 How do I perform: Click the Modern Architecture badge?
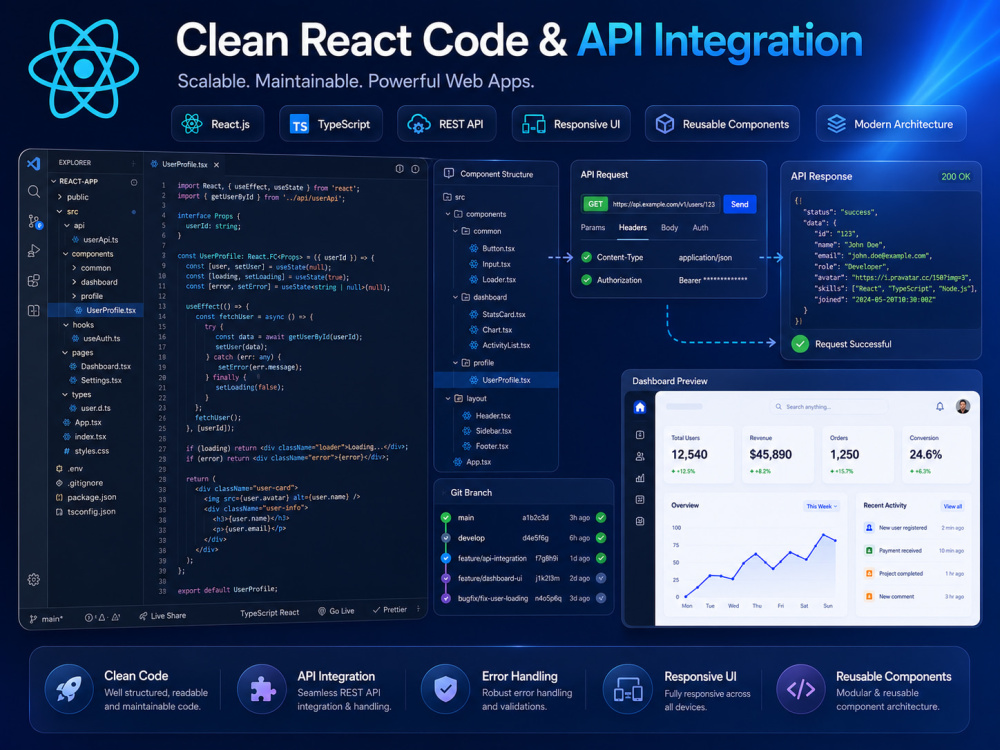pos(891,124)
